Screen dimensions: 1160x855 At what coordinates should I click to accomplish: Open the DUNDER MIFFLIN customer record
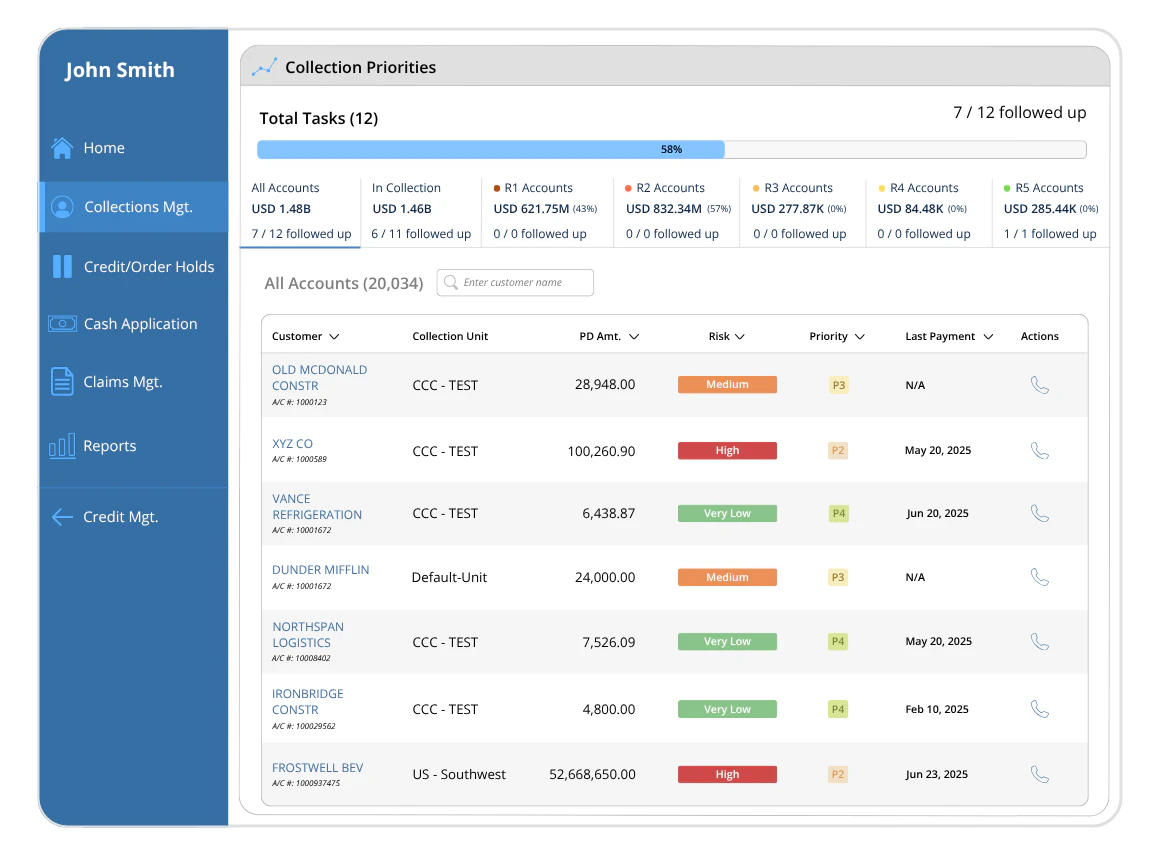point(320,568)
